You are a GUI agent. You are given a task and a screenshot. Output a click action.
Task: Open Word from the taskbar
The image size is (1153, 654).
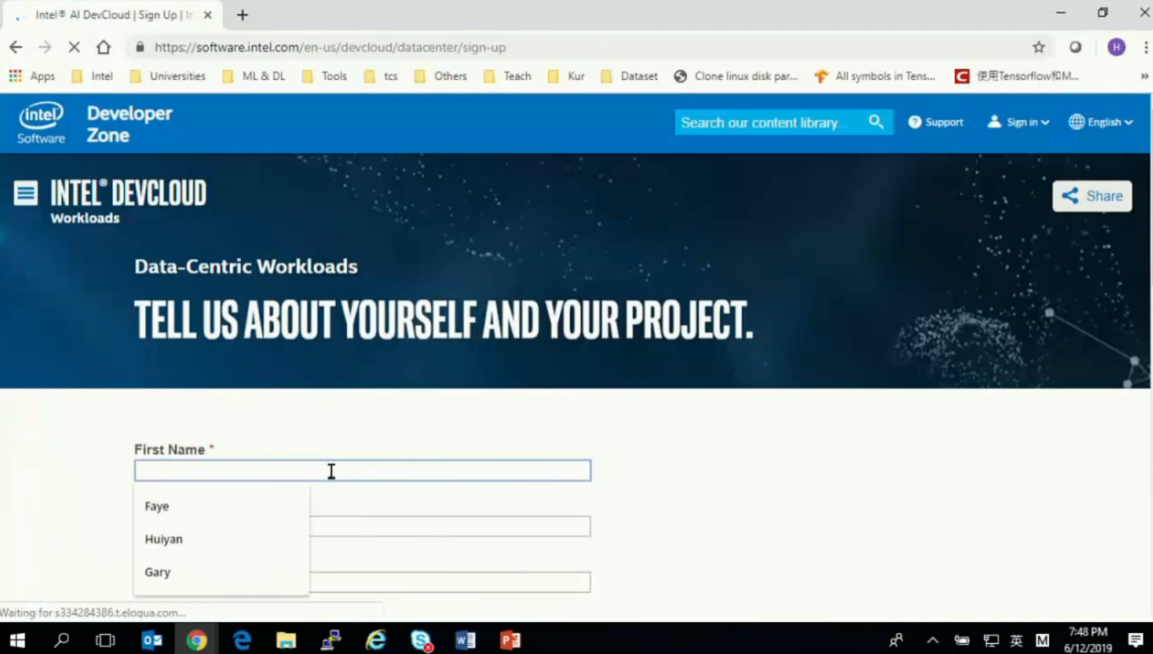click(x=465, y=640)
